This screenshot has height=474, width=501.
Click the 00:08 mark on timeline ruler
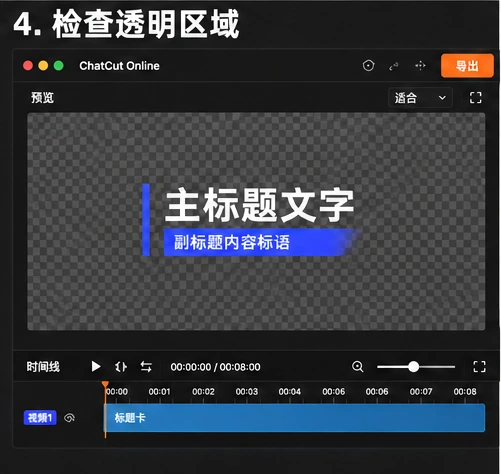tap(465, 391)
